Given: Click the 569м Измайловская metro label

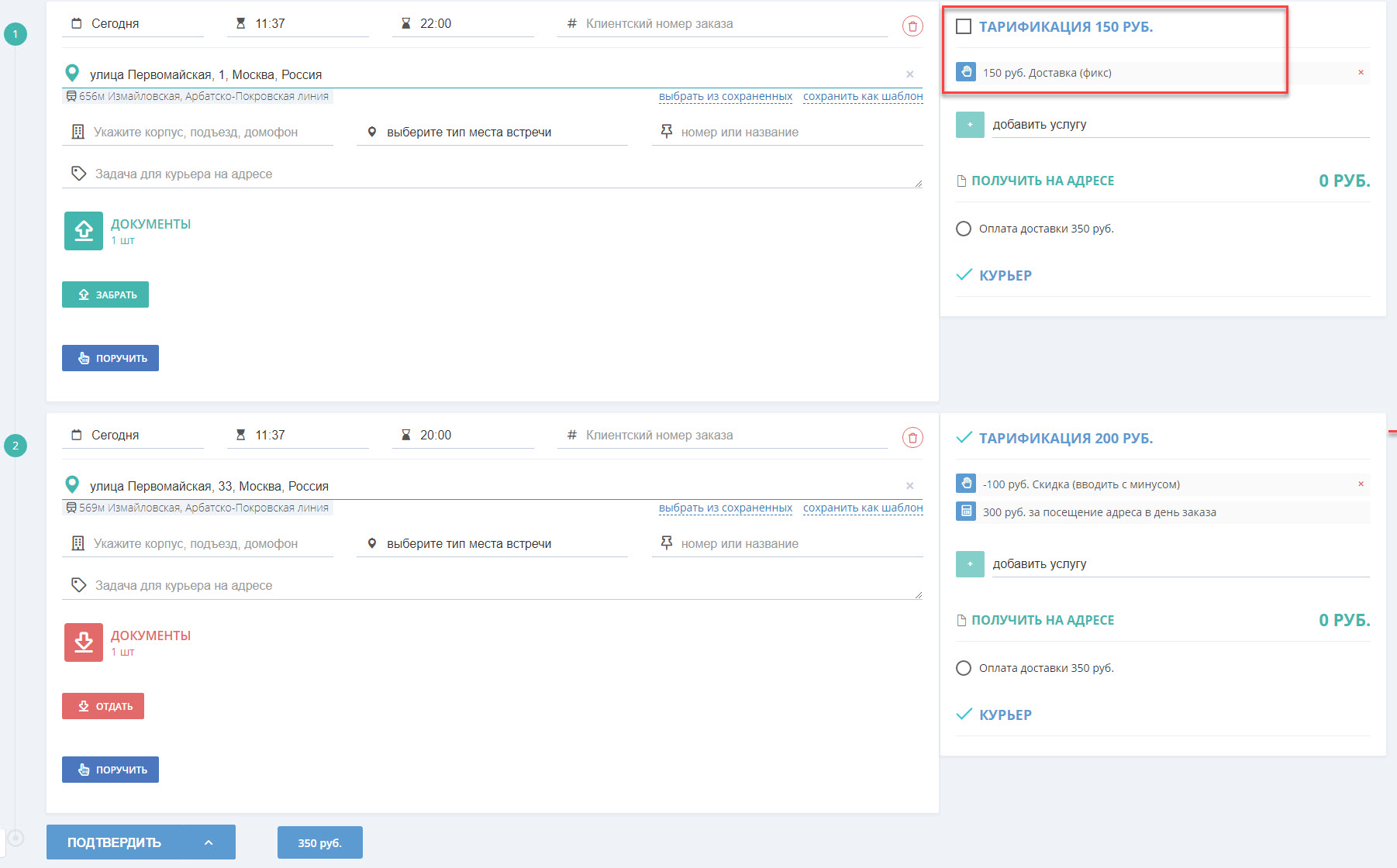Looking at the screenshot, I should coord(198,508).
